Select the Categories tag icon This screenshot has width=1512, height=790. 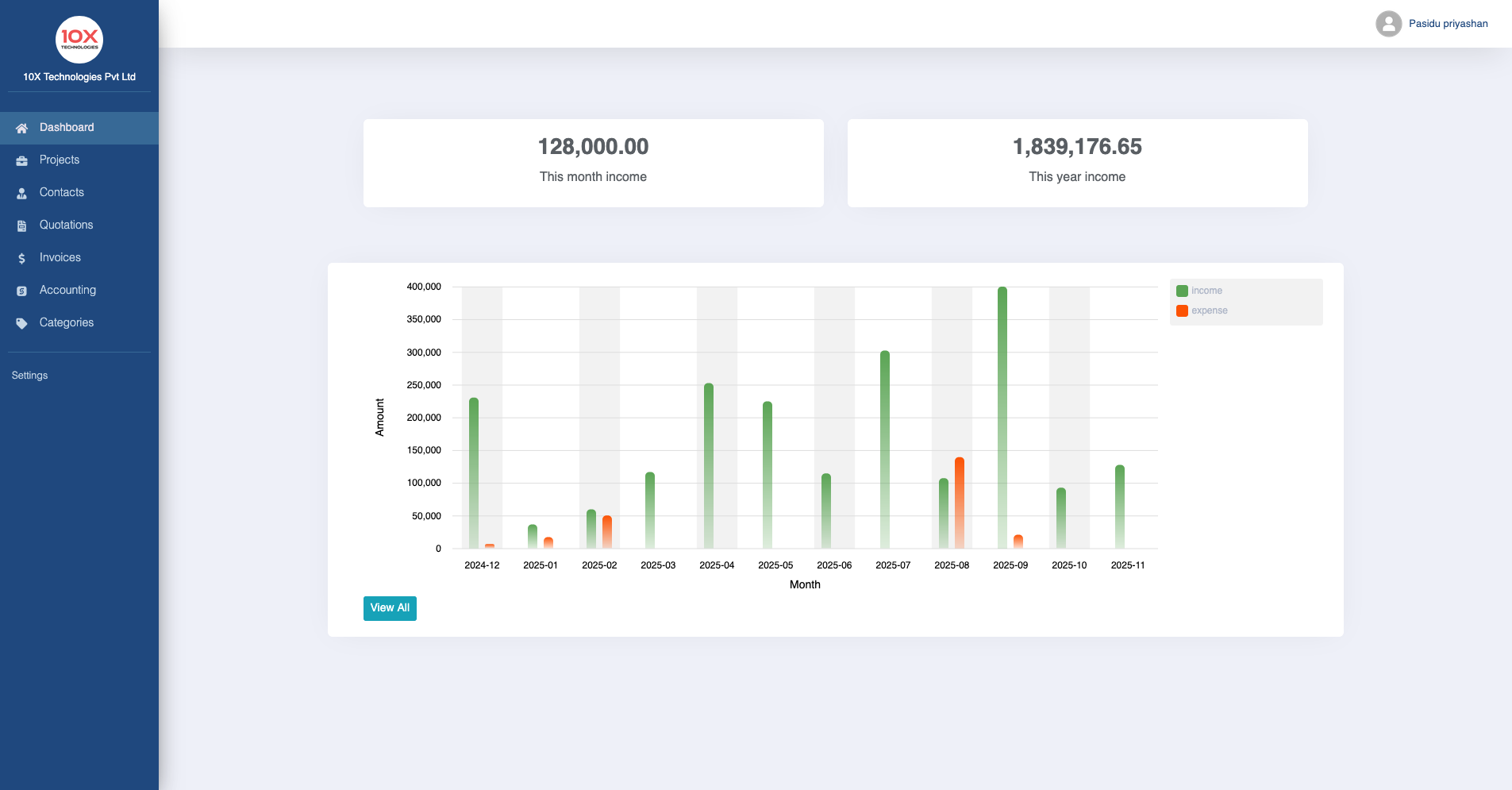21,322
